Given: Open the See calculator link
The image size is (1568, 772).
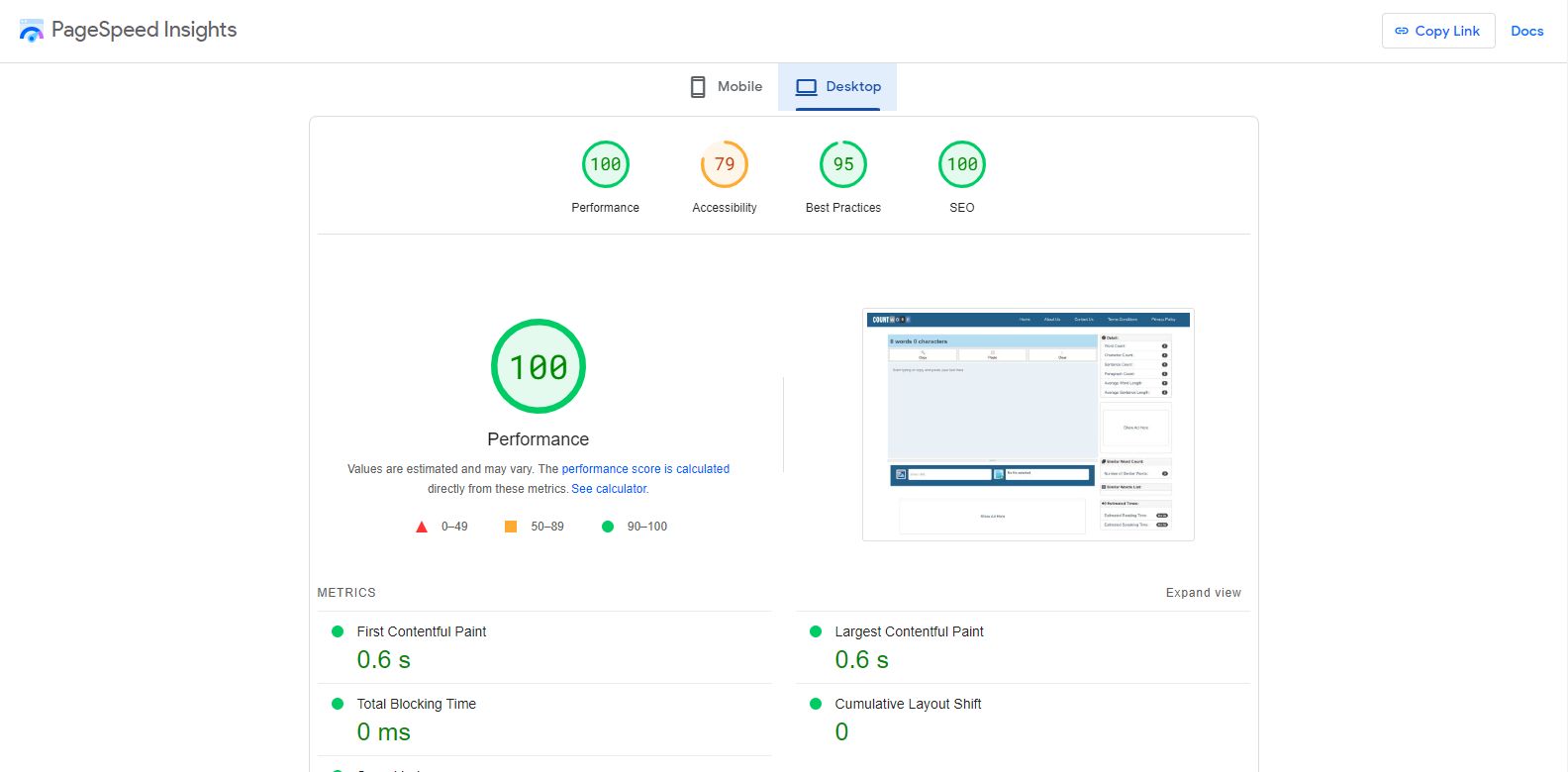Looking at the screenshot, I should pyautogui.click(x=609, y=489).
